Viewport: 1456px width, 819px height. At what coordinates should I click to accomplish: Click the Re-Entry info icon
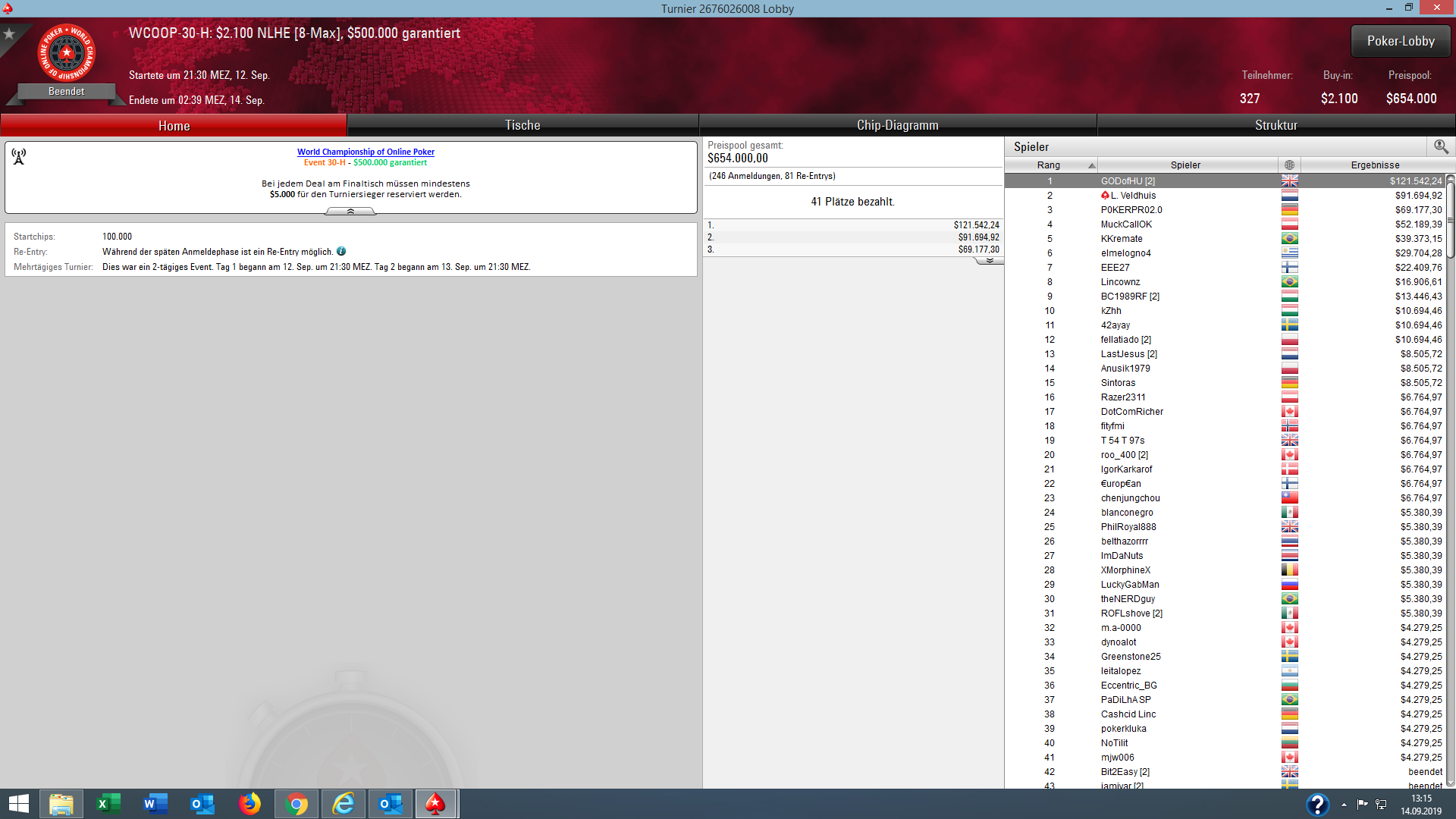(x=341, y=252)
